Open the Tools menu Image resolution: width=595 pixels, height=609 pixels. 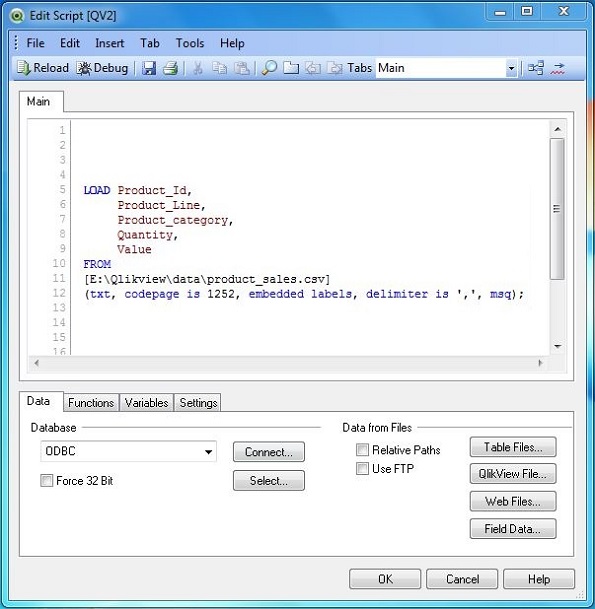[190, 43]
